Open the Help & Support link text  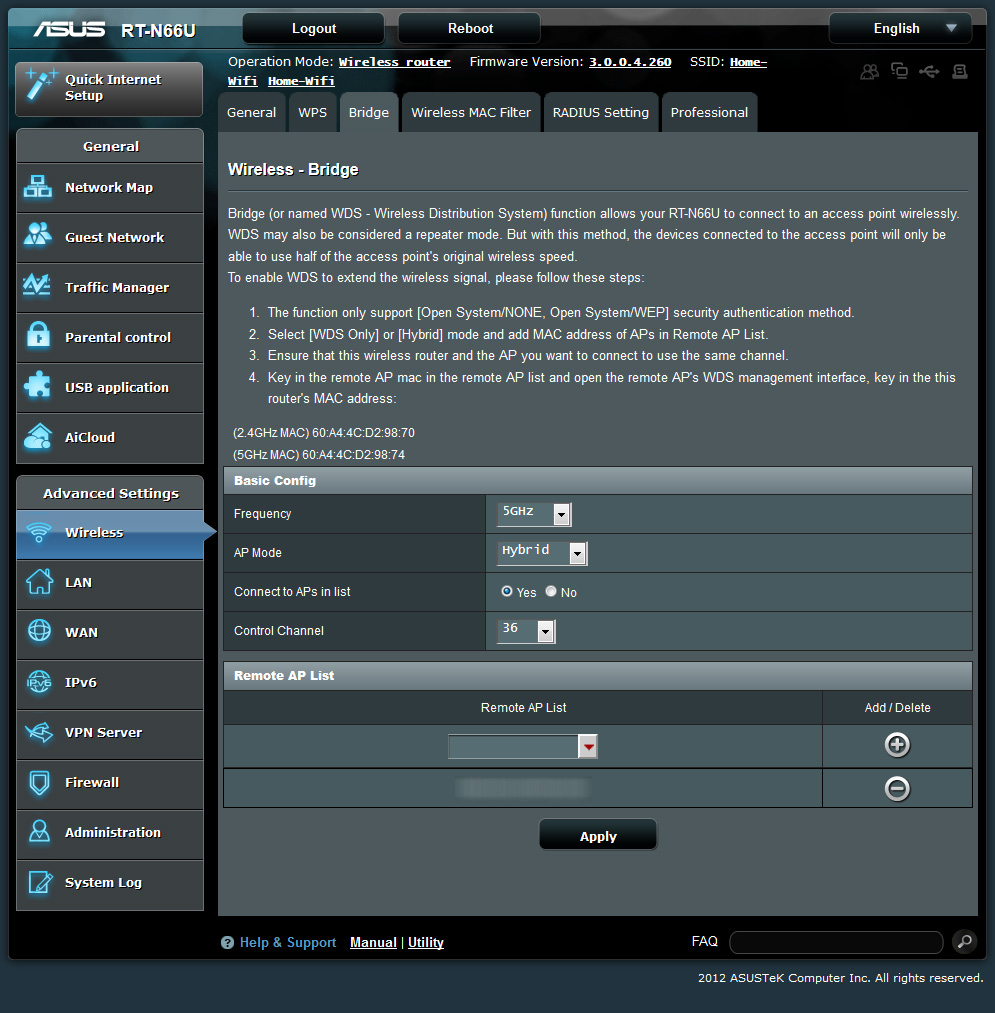click(288, 943)
